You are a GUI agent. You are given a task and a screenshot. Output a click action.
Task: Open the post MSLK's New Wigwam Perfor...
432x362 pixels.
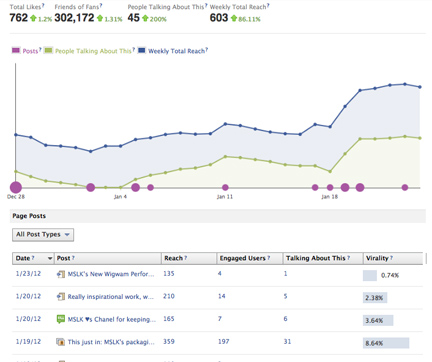pyautogui.click(x=111, y=274)
